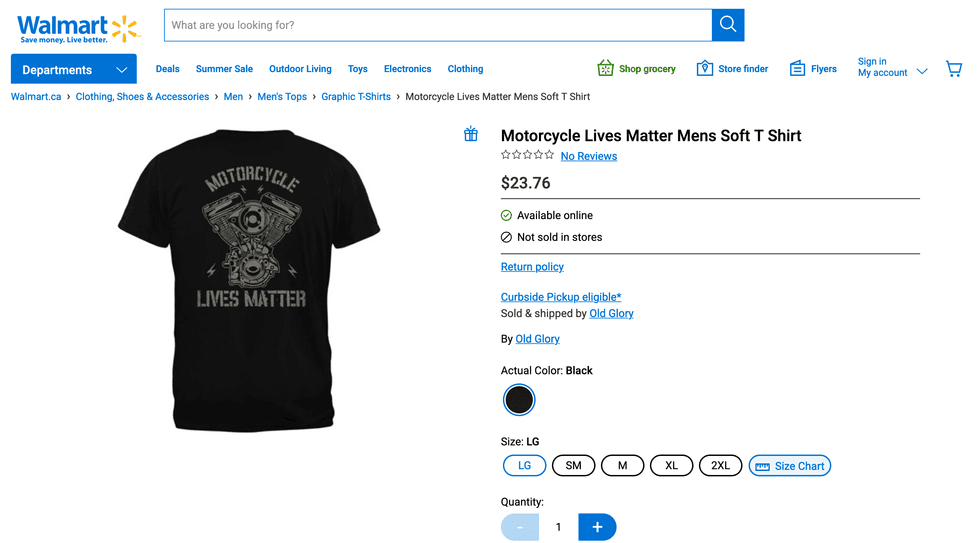Increase quantity with the plus button
Screen dimensions: 980x543
click(597, 527)
